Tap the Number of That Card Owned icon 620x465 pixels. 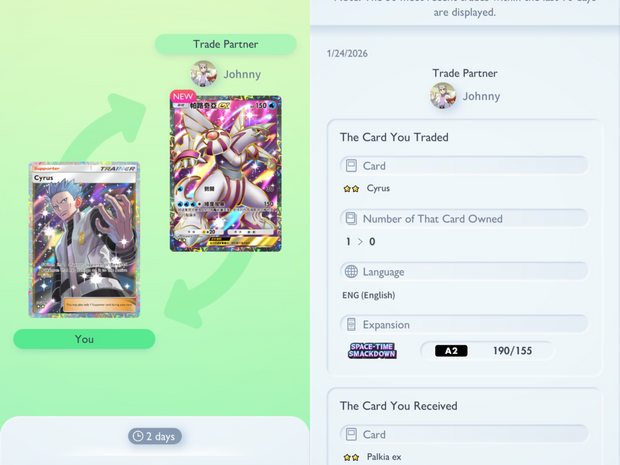[x=351, y=219]
